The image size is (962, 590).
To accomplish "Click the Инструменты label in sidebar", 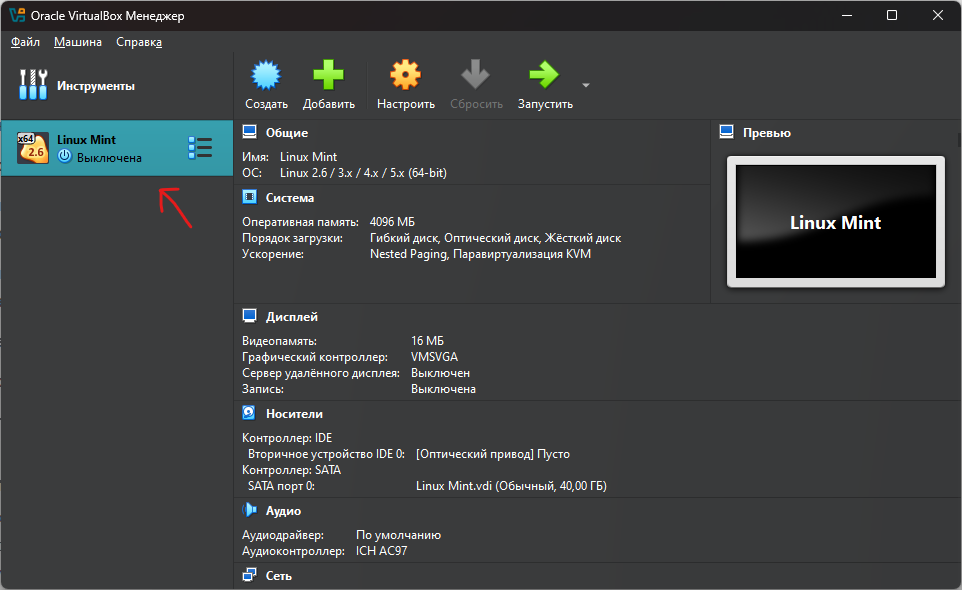I will coord(96,86).
